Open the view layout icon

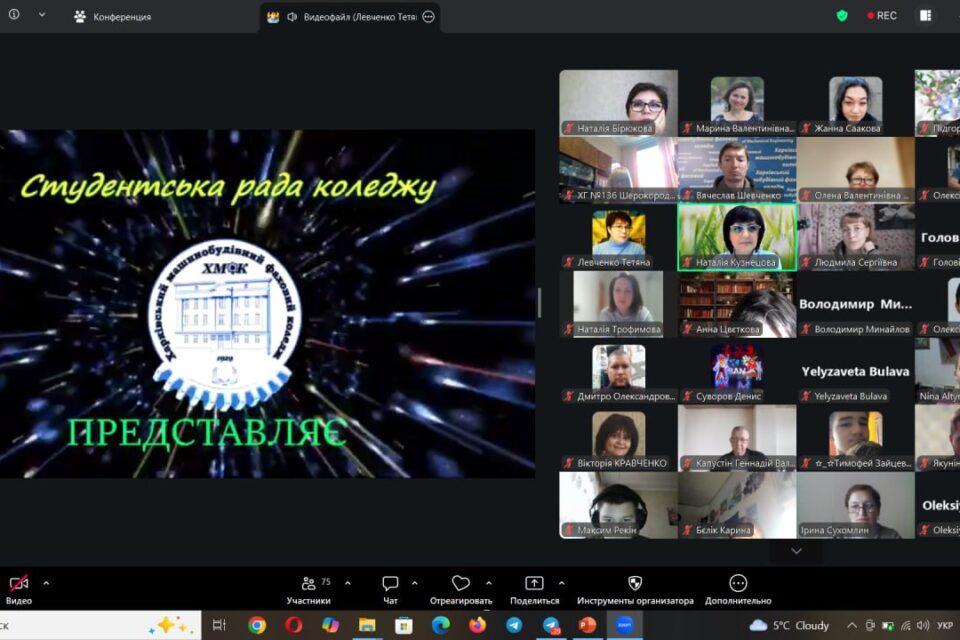[925, 16]
